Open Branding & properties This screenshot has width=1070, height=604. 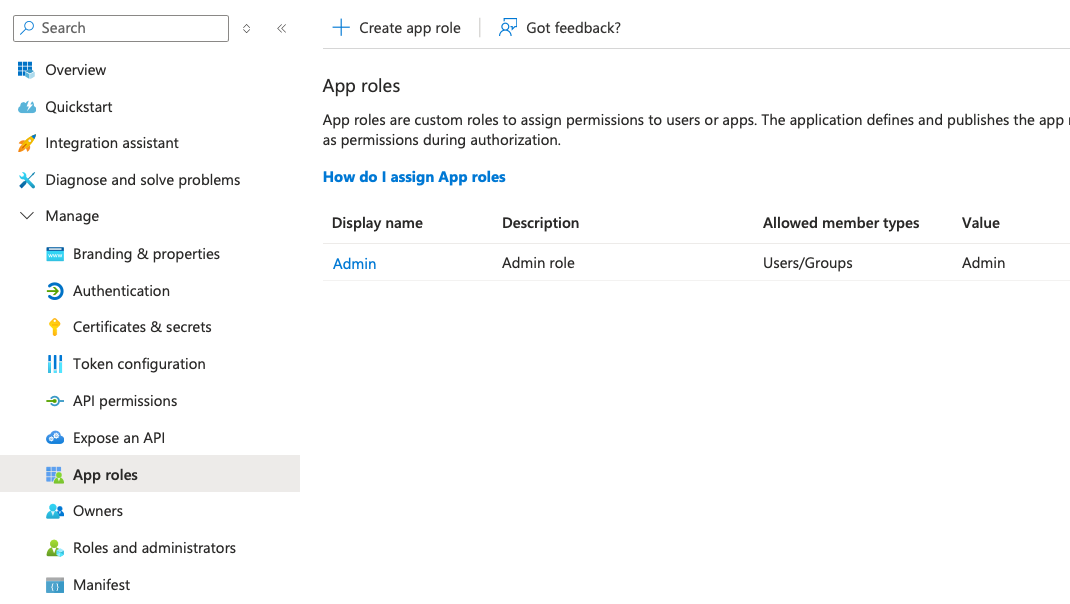[146, 254]
